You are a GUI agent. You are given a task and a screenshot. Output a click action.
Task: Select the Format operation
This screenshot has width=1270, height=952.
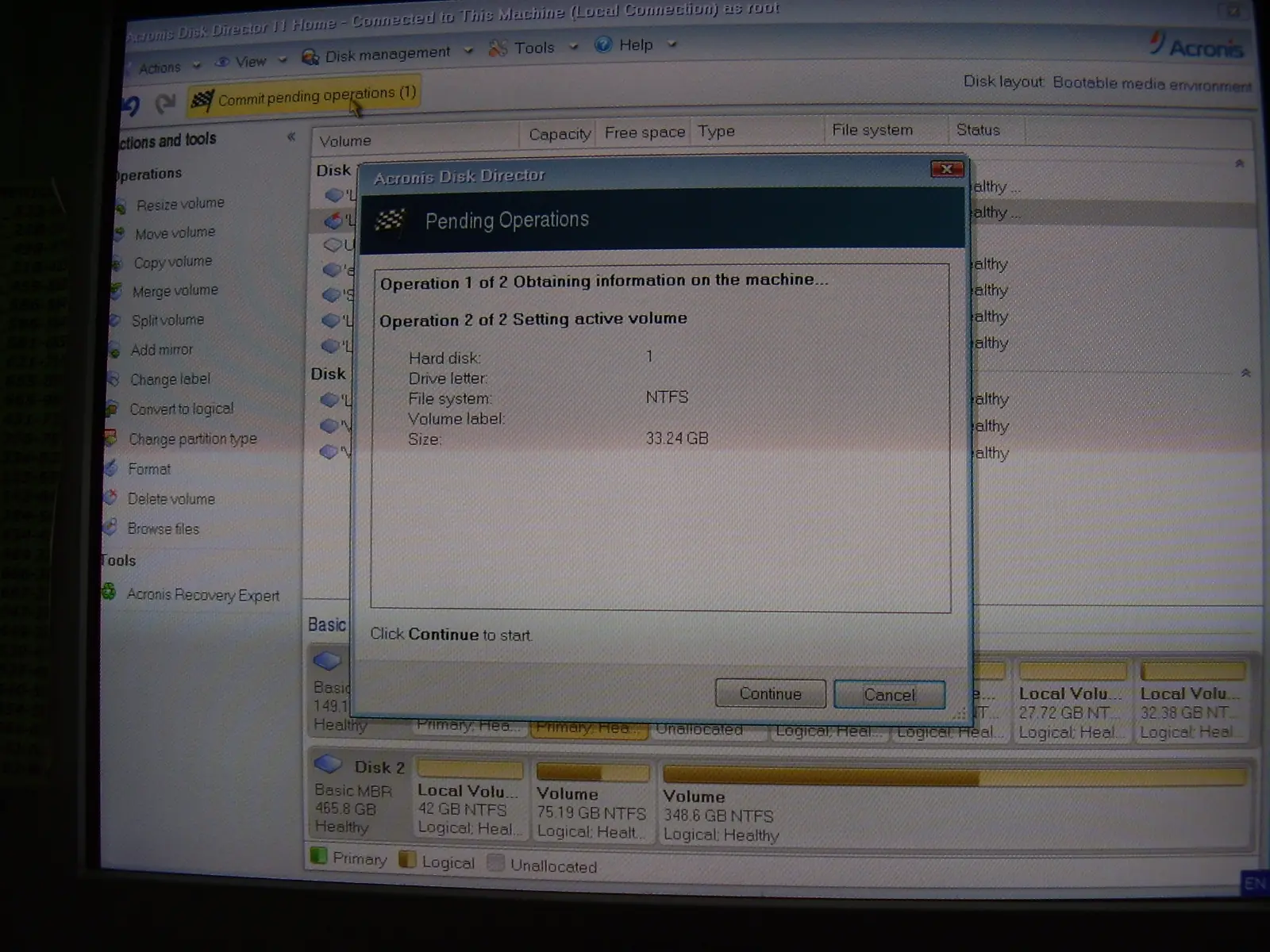[x=149, y=469]
